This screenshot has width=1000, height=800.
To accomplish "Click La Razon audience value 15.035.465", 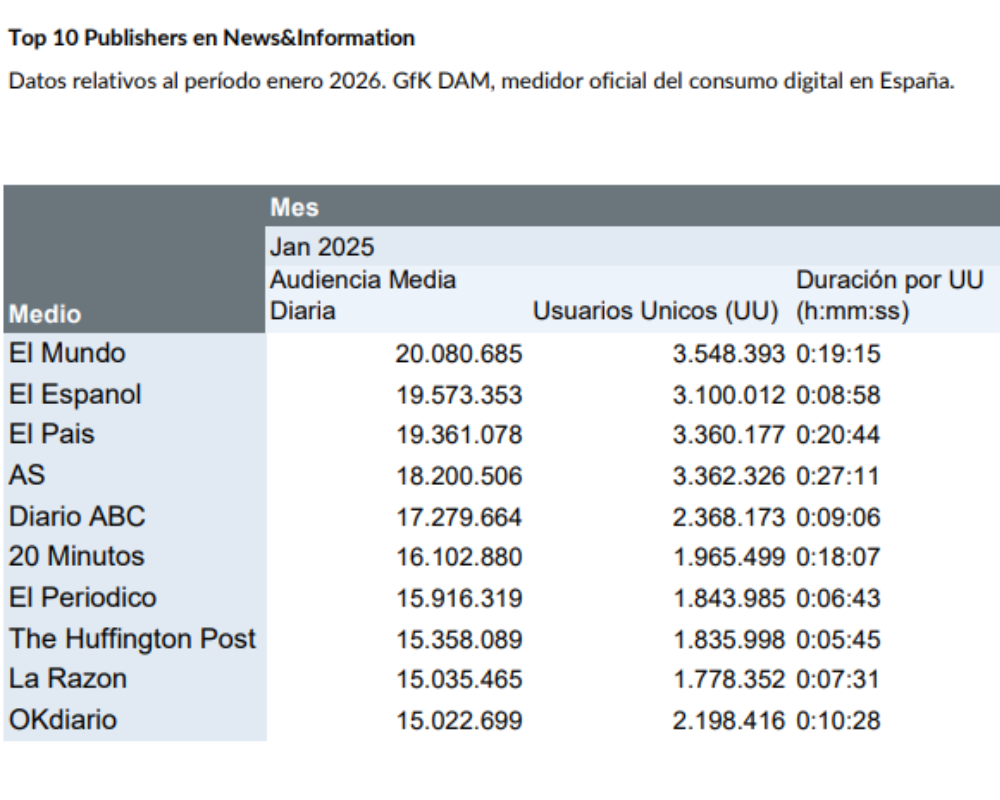I will click(x=459, y=679).
